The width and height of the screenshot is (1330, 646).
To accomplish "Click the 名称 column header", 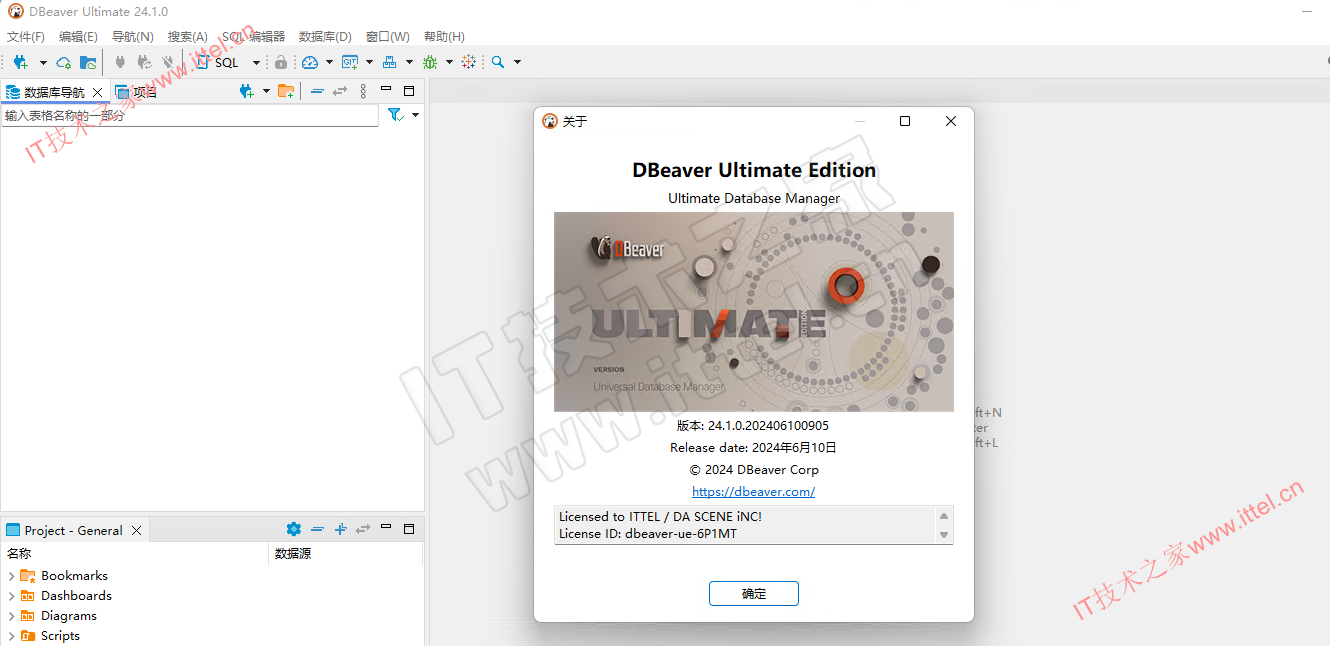I will 135,553.
